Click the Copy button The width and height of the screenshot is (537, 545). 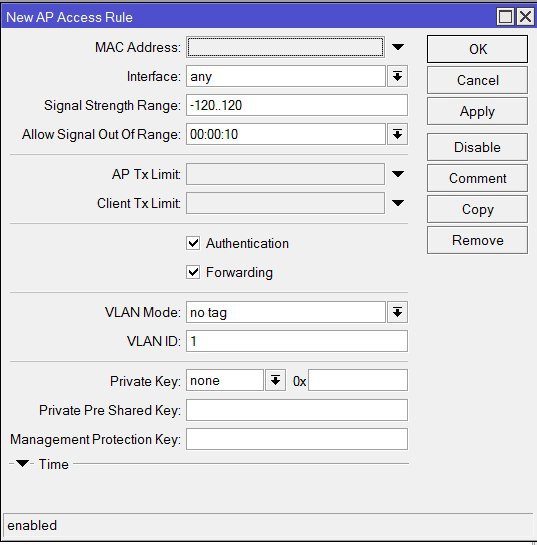pyautogui.click(x=477, y=209)
